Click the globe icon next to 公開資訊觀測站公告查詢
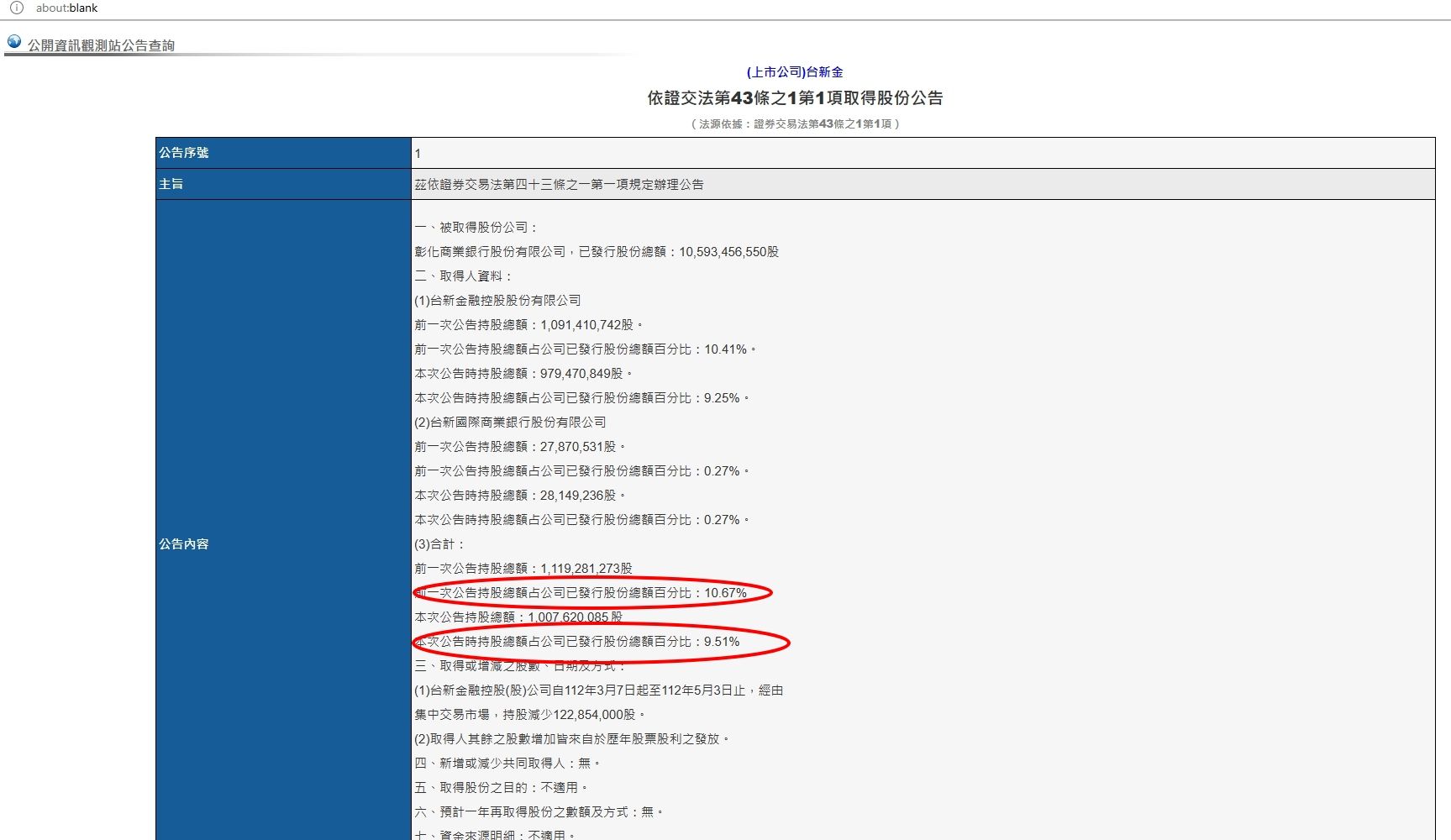Viewport: 1451px width, 840px height. click(x=14, y=41)
